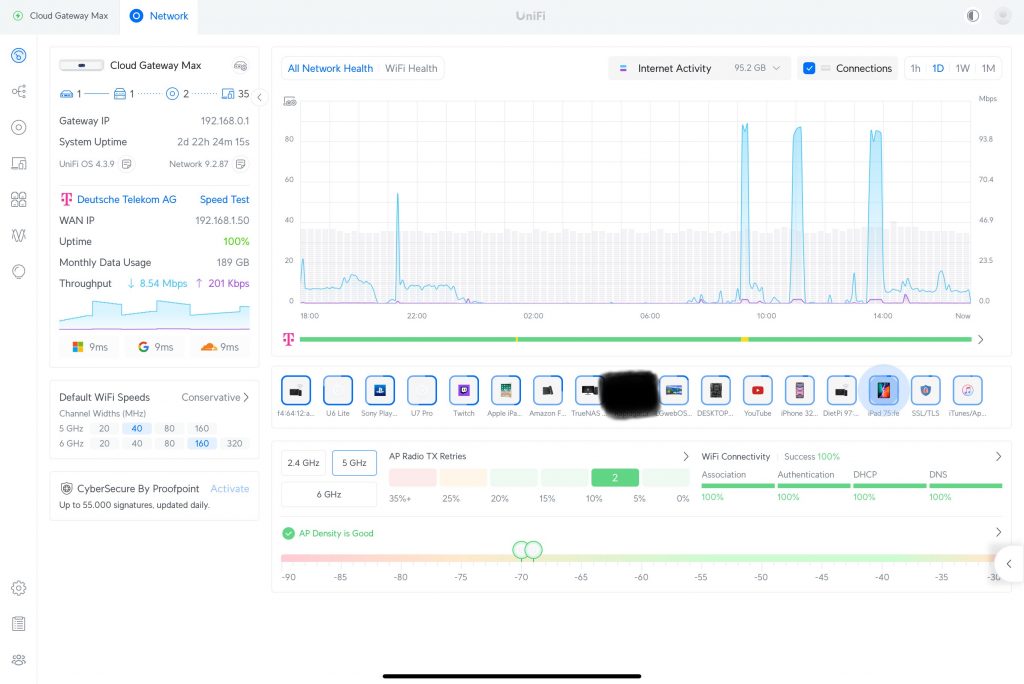Switch to the WiFi Health tab
1024x684 pixels.
(x=411, y=68)
